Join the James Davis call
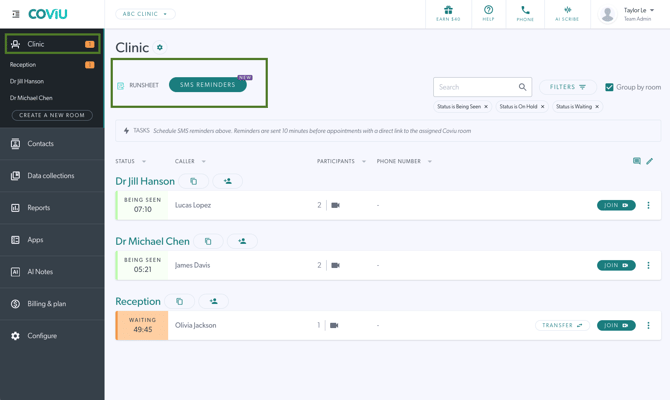 click(616, 265)
